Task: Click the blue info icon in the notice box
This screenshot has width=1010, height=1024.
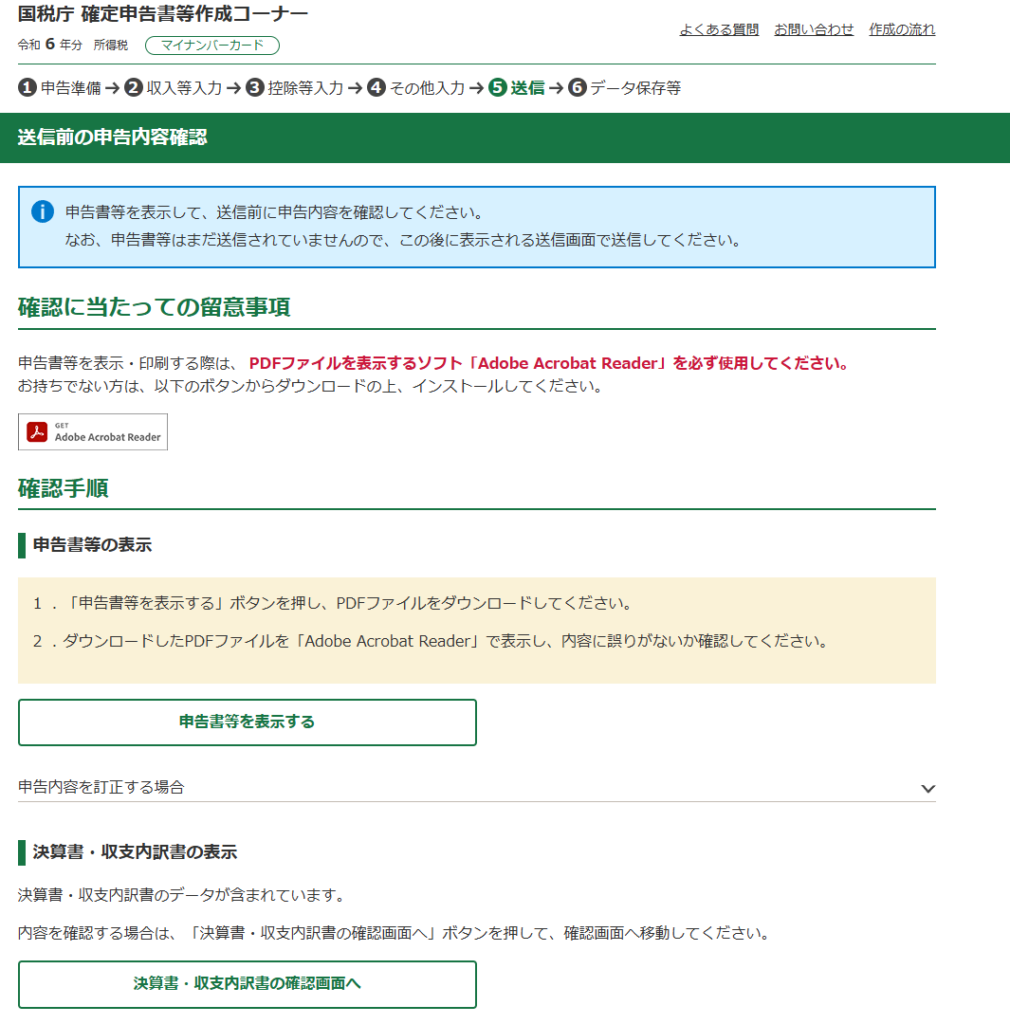Action: point(42,212)
